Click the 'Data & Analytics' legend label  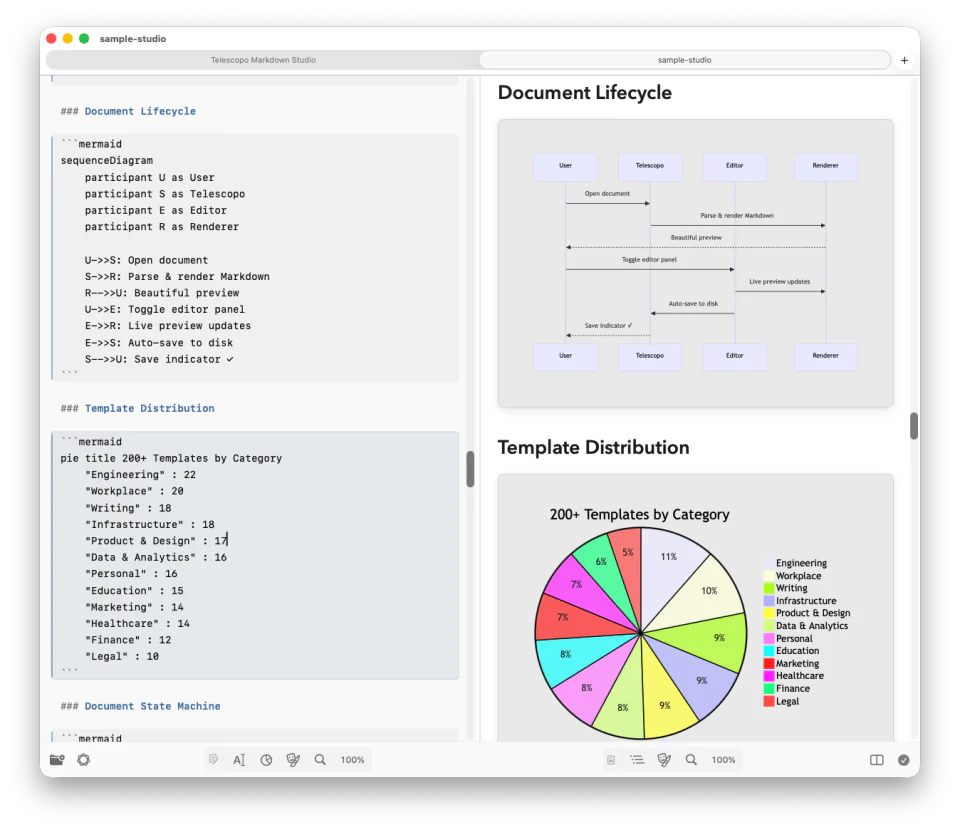812,626
